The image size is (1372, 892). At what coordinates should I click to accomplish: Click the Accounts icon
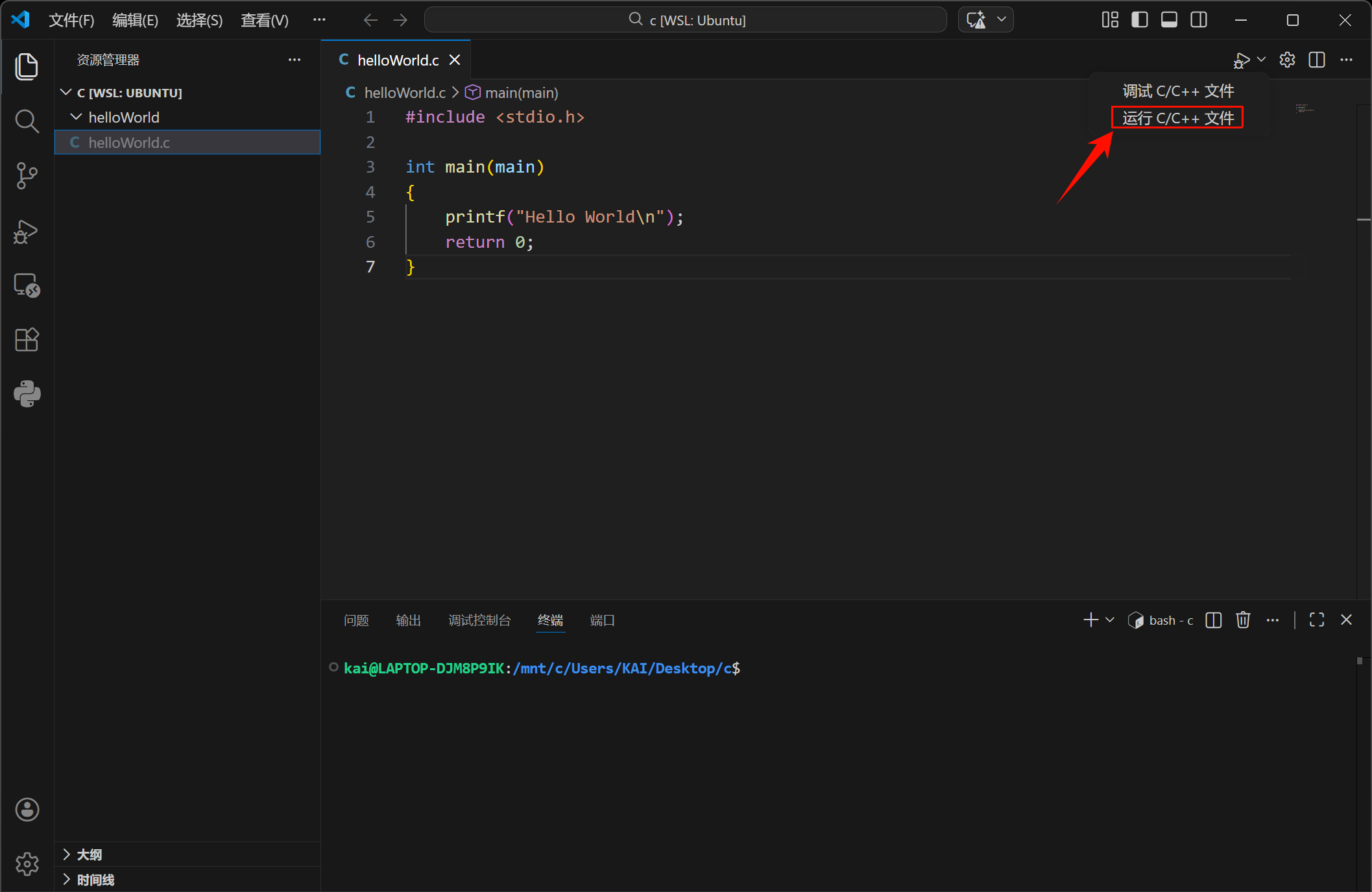click(x=27, y=809)
